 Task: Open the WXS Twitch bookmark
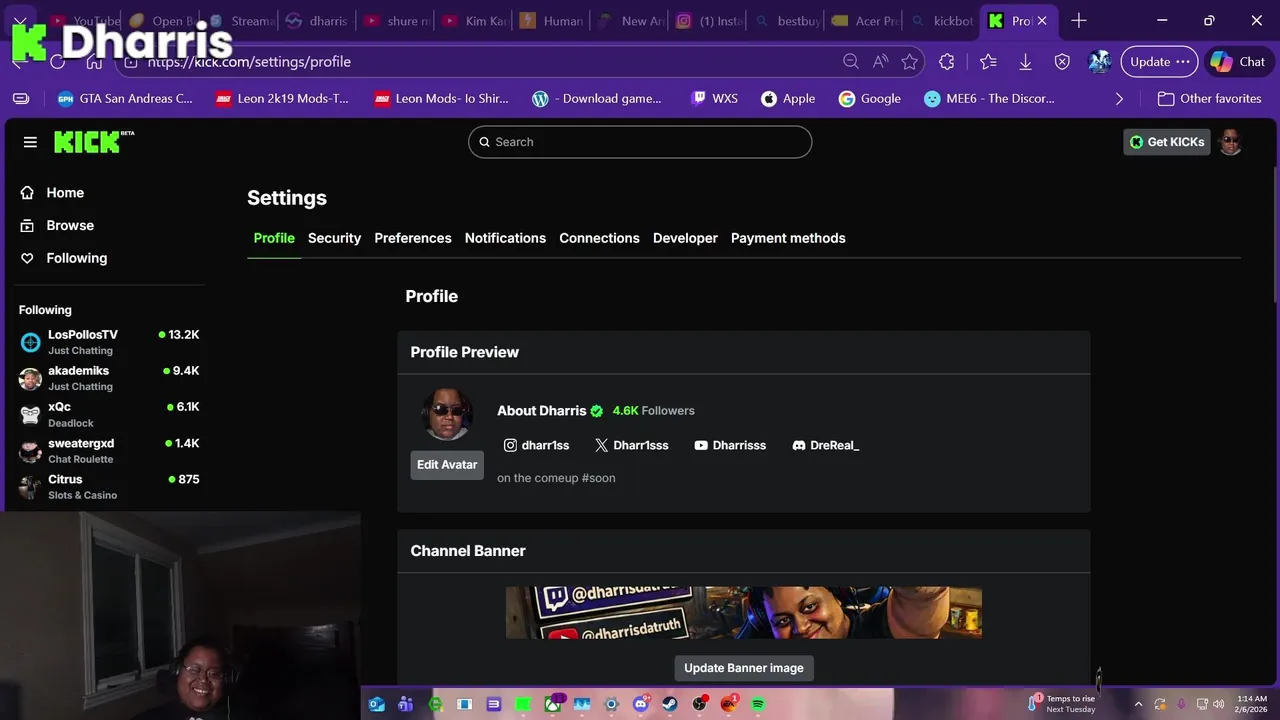(x=714, y=99)
